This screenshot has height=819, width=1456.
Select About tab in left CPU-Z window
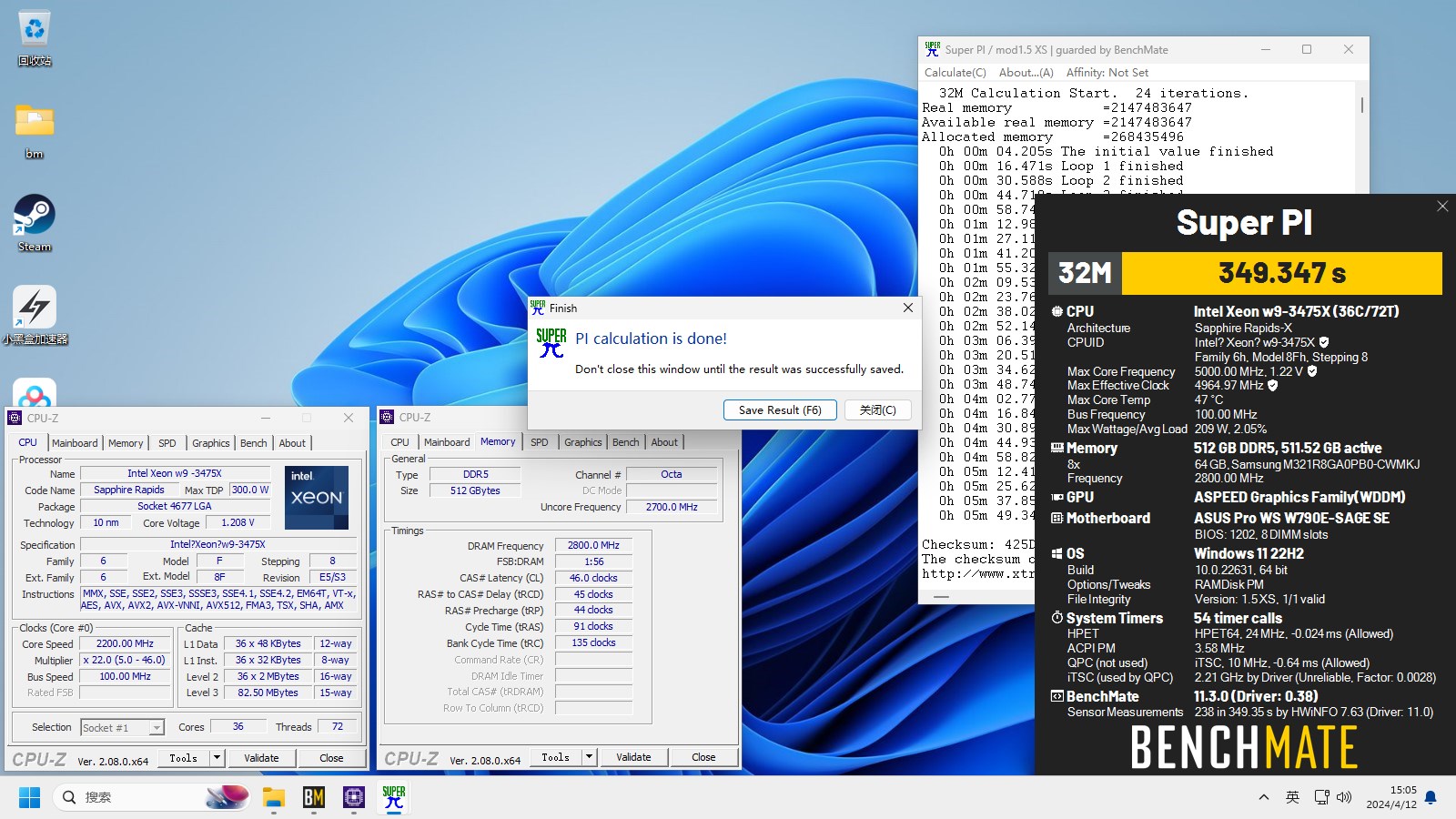tap(292, 443)
